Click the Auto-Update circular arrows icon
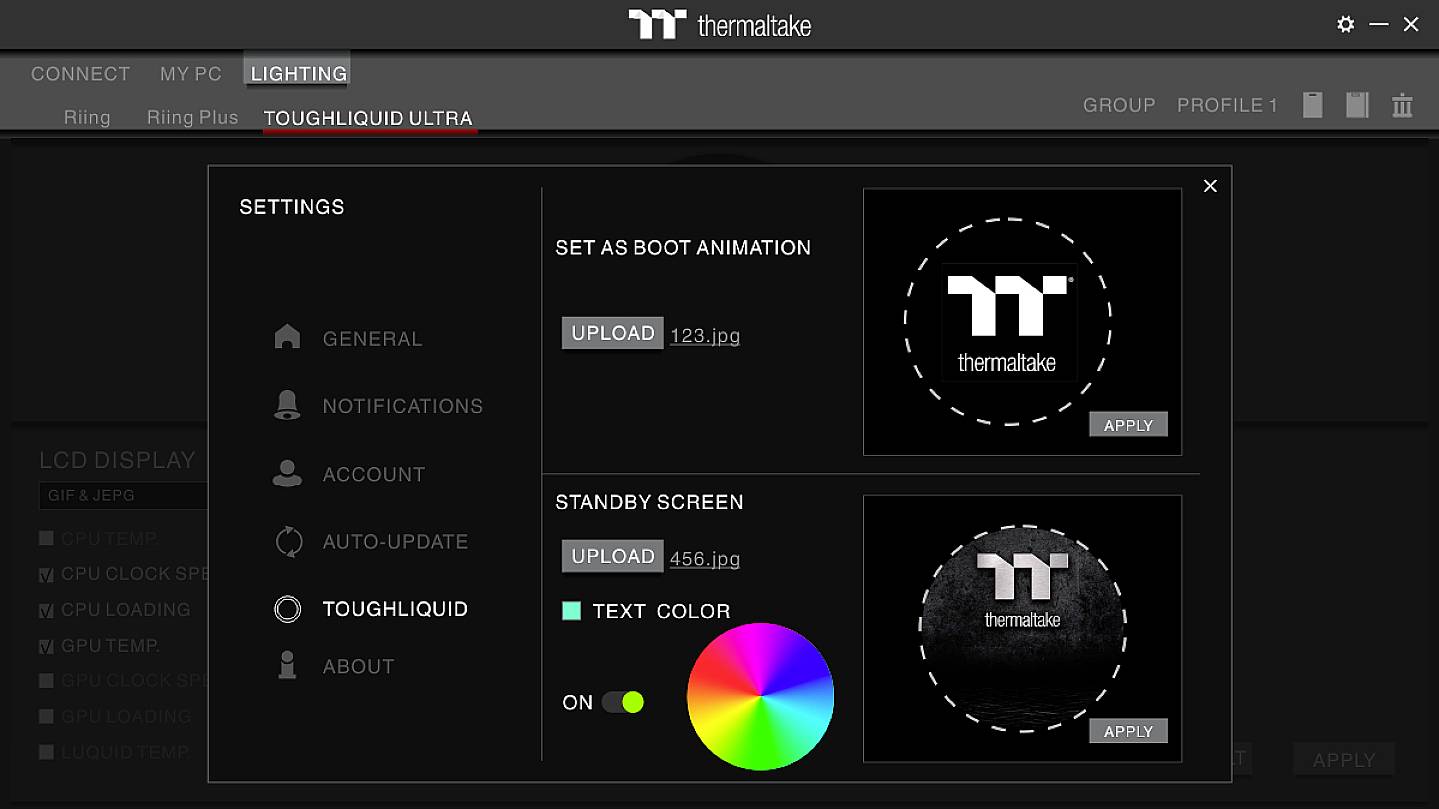This screenshot has width=1439, height=809. click(288, 540)
